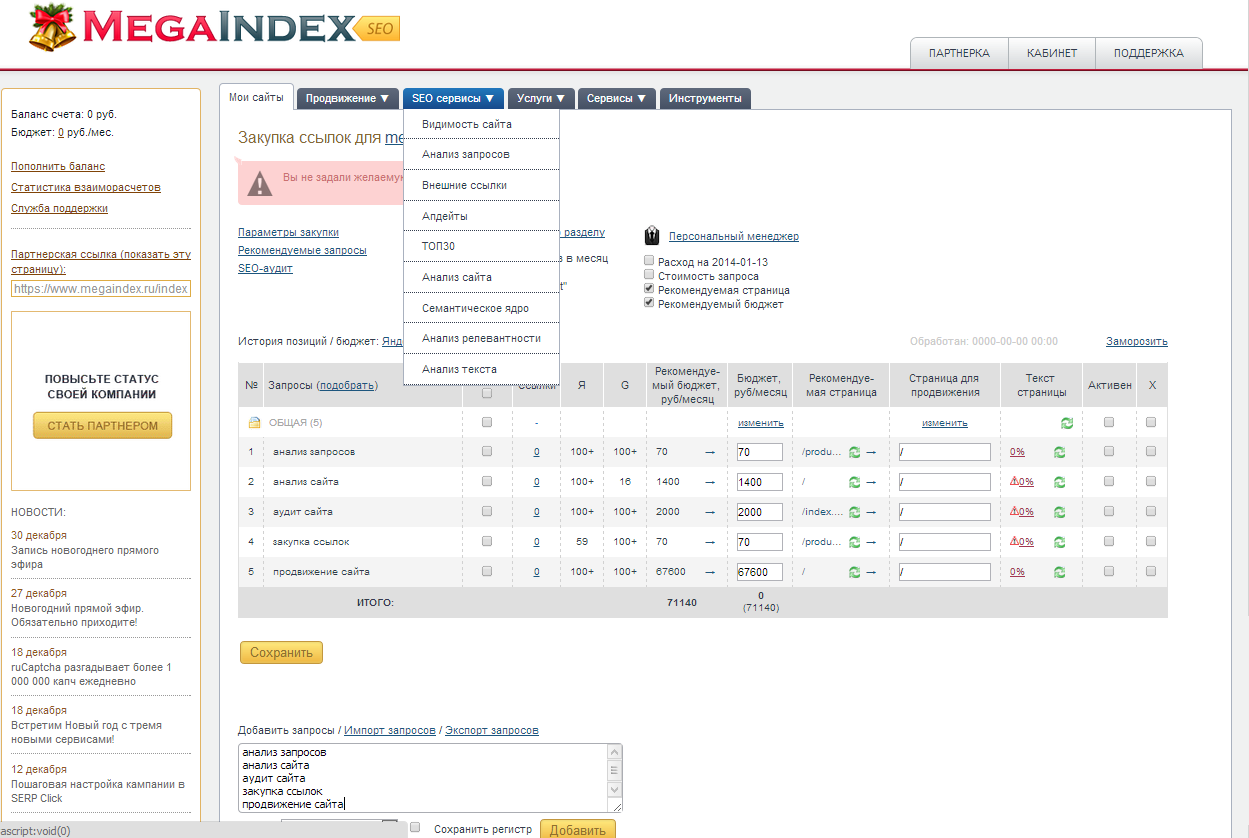Click the СТАТЬ ПАРТНЕРОМ button
This screenshot has width=1249, height=838.
tap(102, 426)
